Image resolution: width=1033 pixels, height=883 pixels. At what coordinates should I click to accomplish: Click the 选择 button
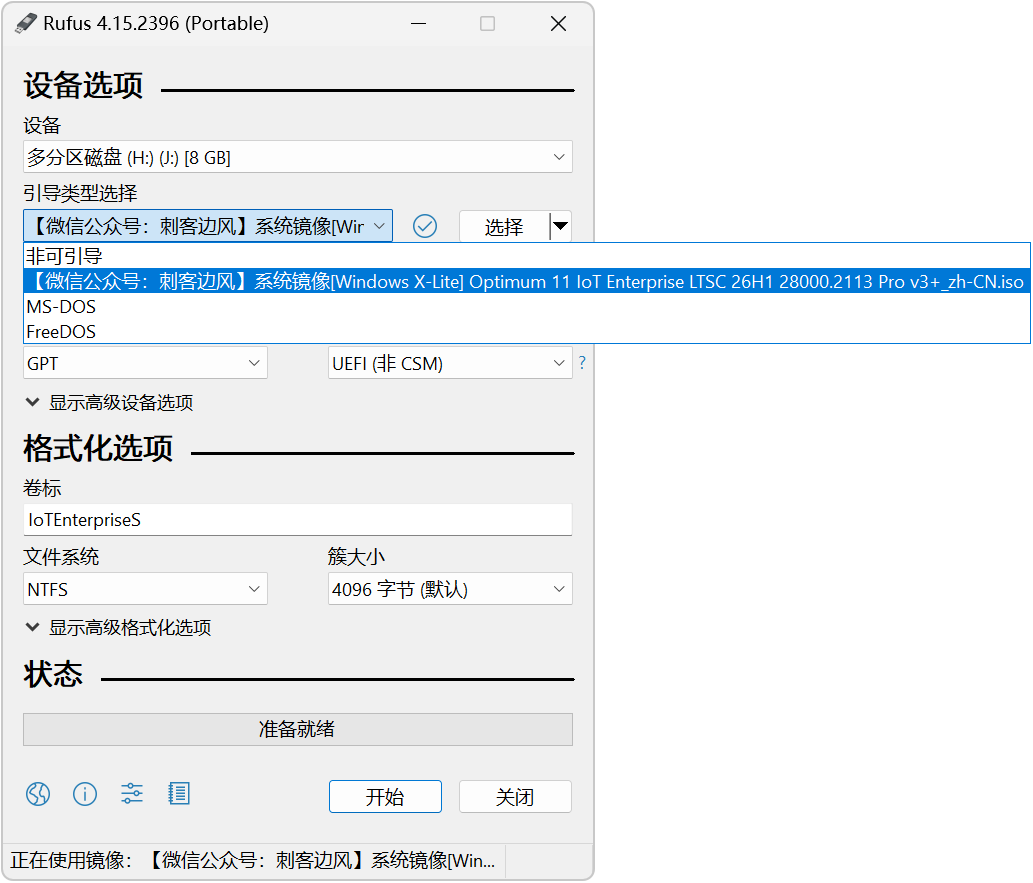(504, 227)
